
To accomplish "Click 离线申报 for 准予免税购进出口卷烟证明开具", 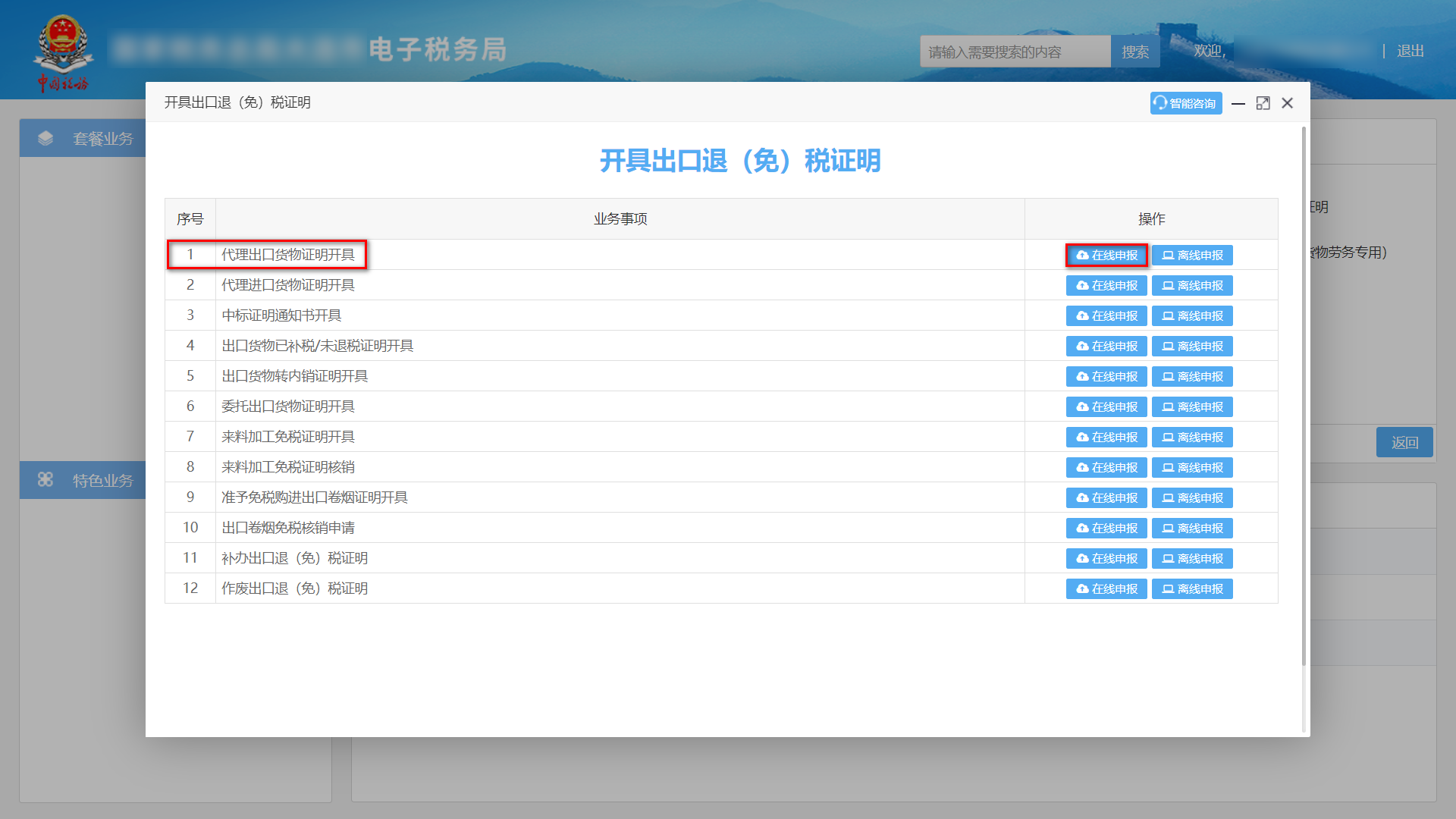I will click(1192, 497).
